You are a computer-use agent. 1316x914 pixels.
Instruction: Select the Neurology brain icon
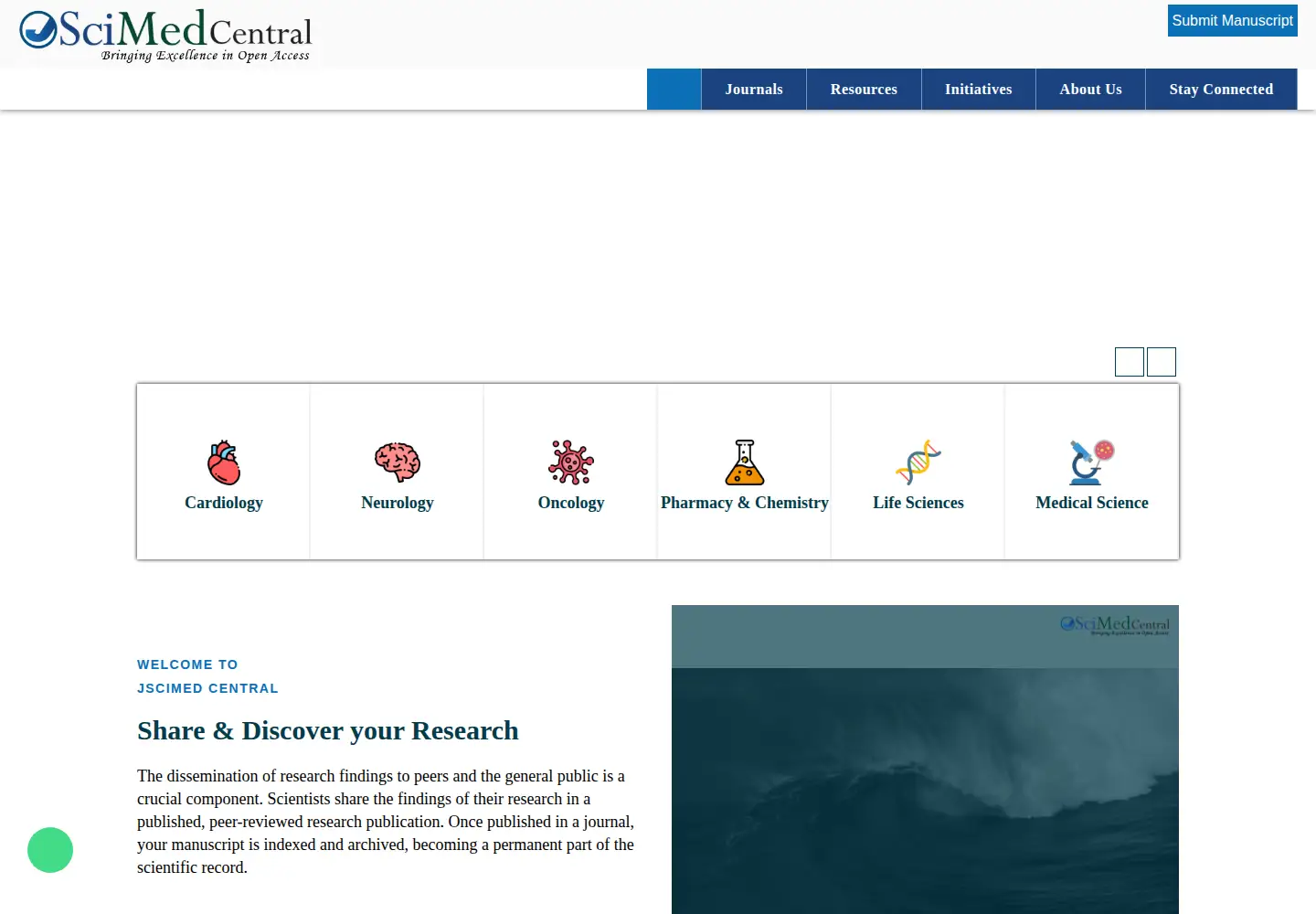click(x=398, y=462)
